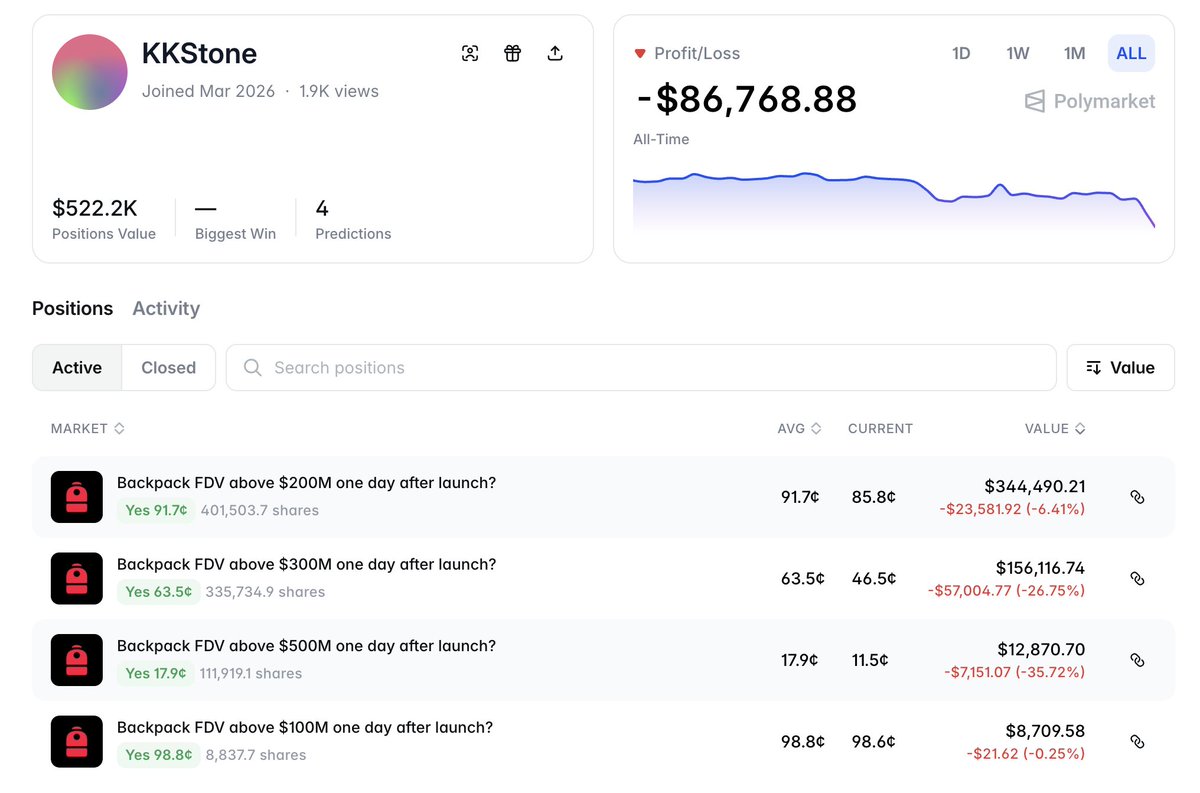Click the -$57,004.77 (-26.75%) loss text
This screenshot has height=793, width=1200.
[x=1006, y=591]
